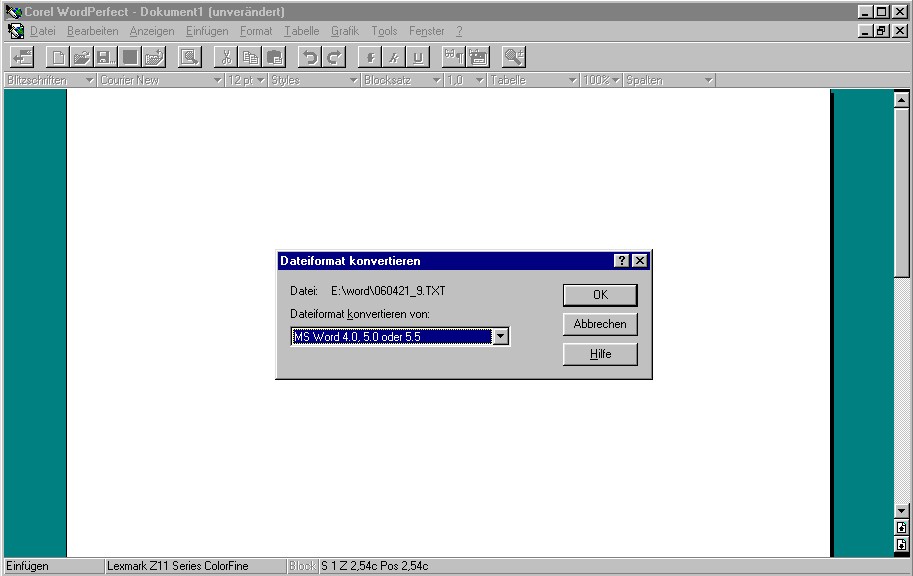This screenshot has width=913, height=576.
Task: Click the Hilfe button
Action: 600,354
